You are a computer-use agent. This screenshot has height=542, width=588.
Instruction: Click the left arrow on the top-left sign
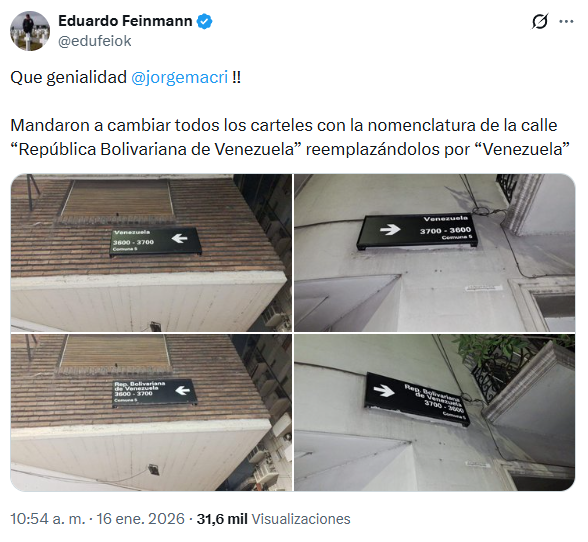pyautogui.click(x=180, y=238)
